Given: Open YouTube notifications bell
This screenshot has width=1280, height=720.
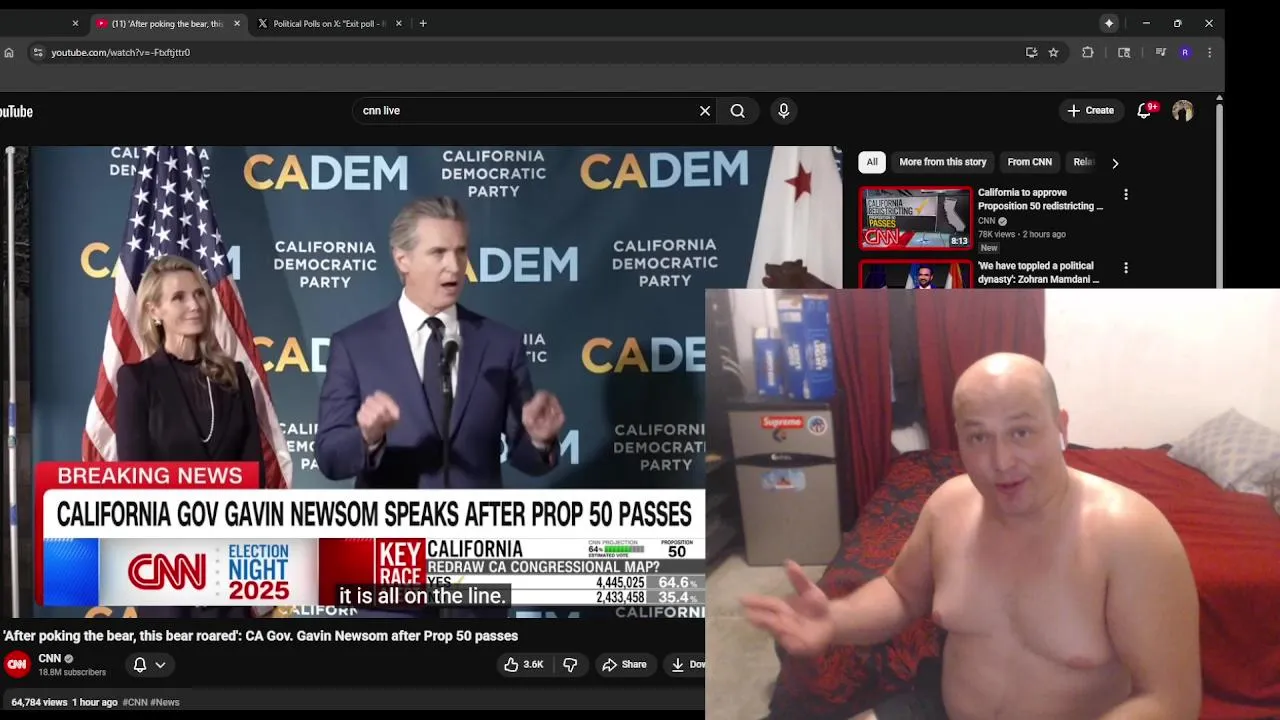Looking at the screenshot, I should [x=1145, y=111].
